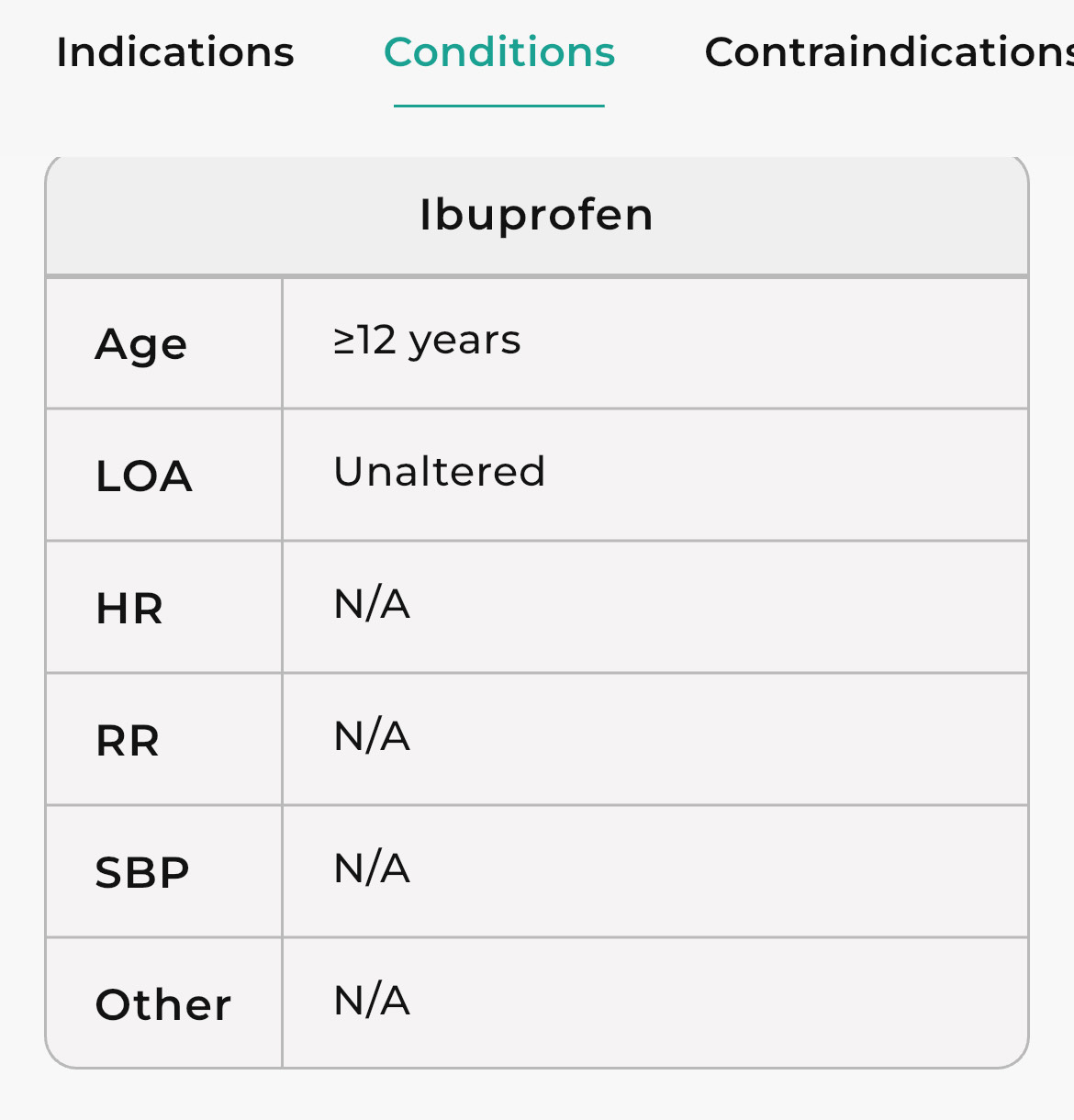Screen dimensions: 1074x1120
Task: Tap the N/A value beside RR
Action: point(372,736)
